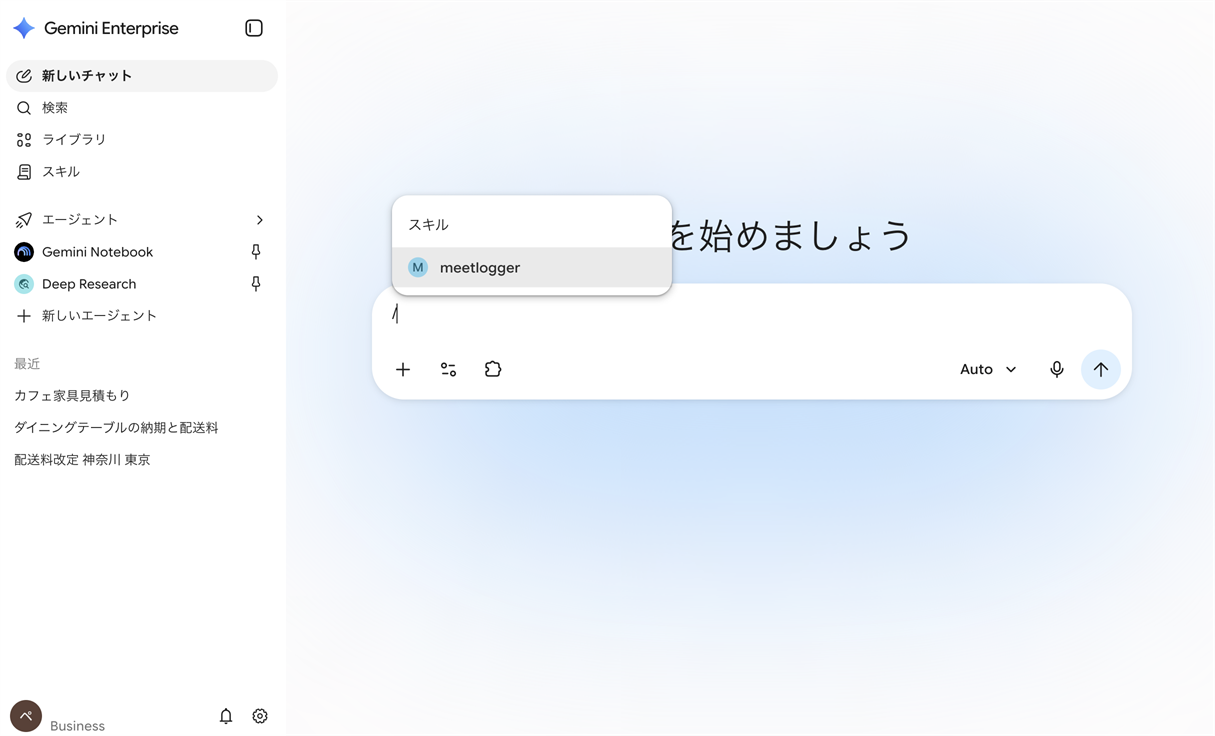Screen dimensions: 1215x736
Task: Open 検索 in the sidebar
Action: (142, 108)
